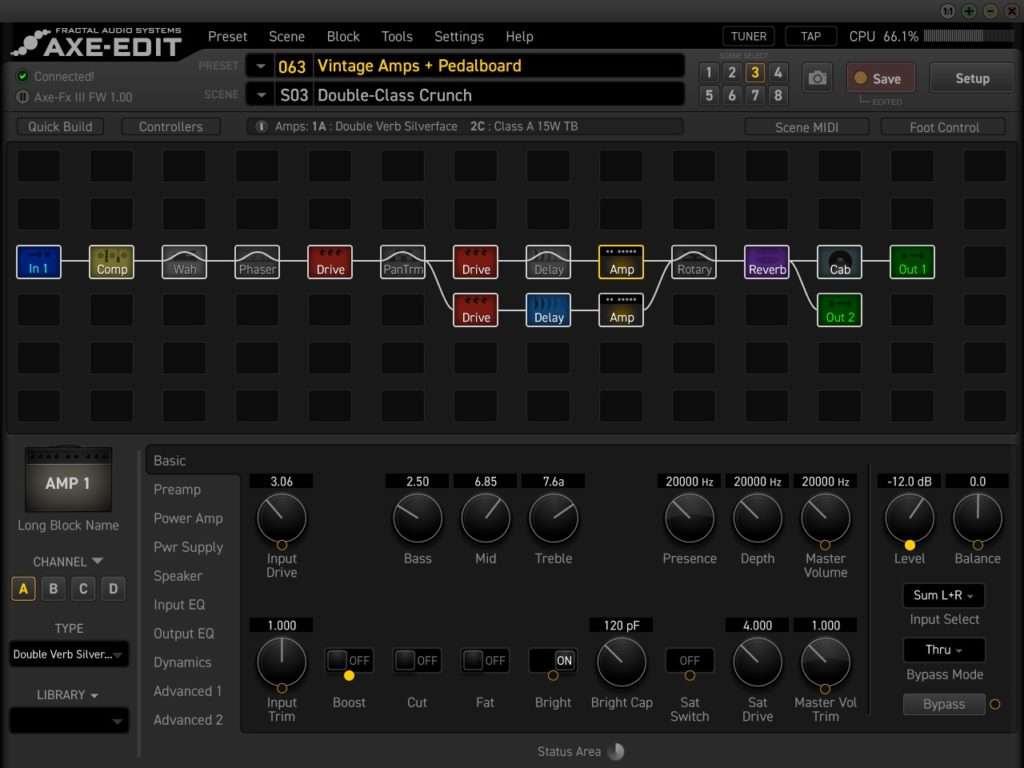1024x768 pixels.
Task: Switch to the Speaker page
Action: coord(178,575)
